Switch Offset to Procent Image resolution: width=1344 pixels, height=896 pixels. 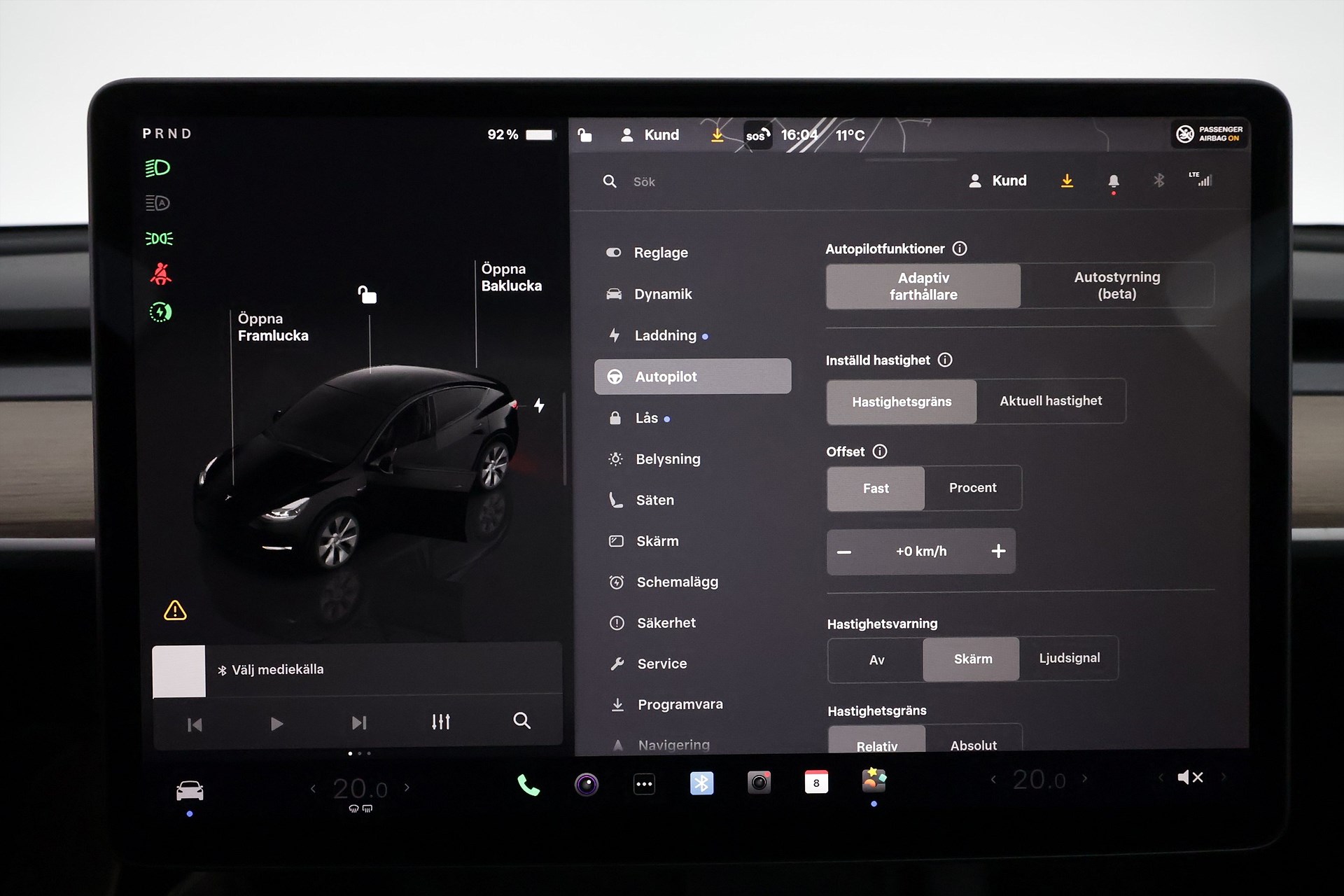[972, 488]
